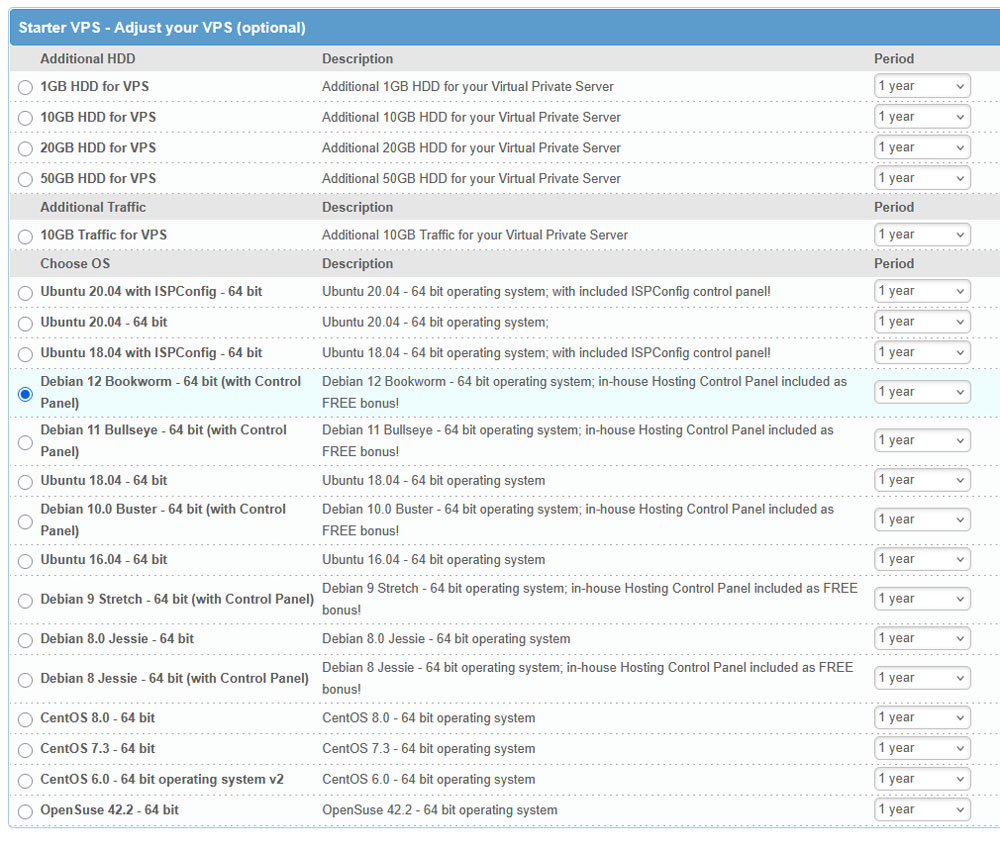Open the Period dropdown for Debian 12 Bookworm

tap(921, 391)
